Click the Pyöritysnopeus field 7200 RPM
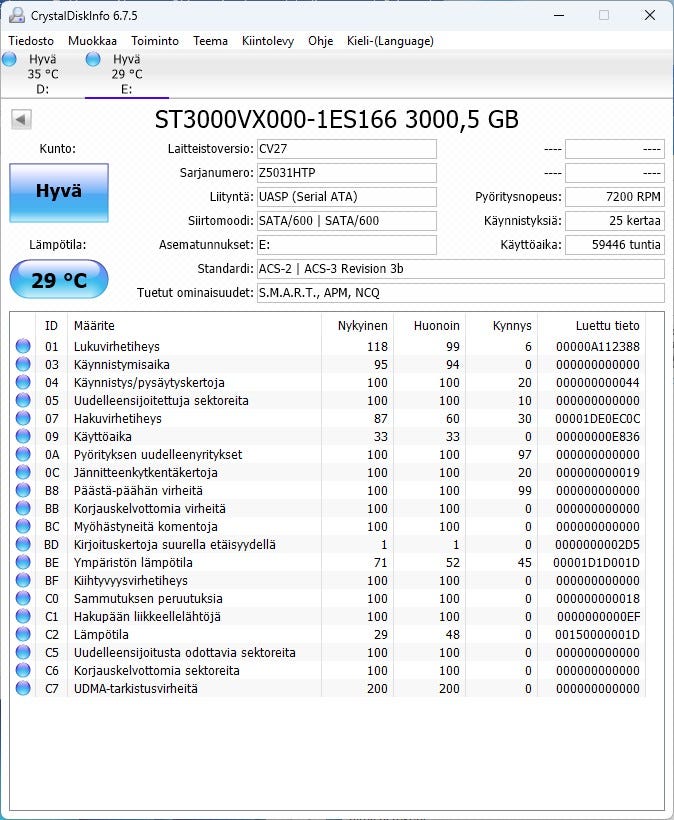Image resolution: width=674 pixels, height=820 pixels. pos(615,197)
